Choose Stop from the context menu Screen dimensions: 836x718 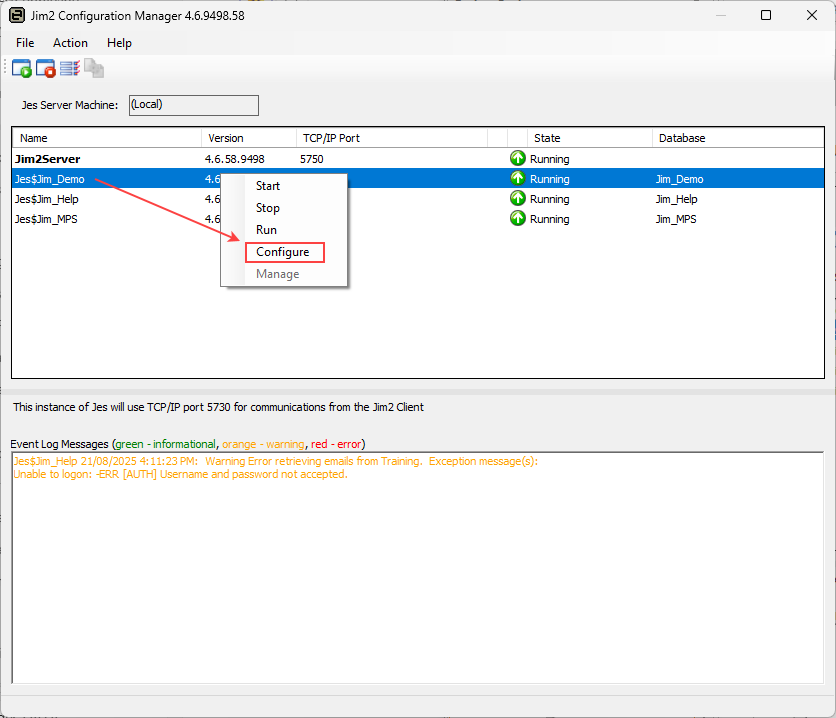click(265, 208)
